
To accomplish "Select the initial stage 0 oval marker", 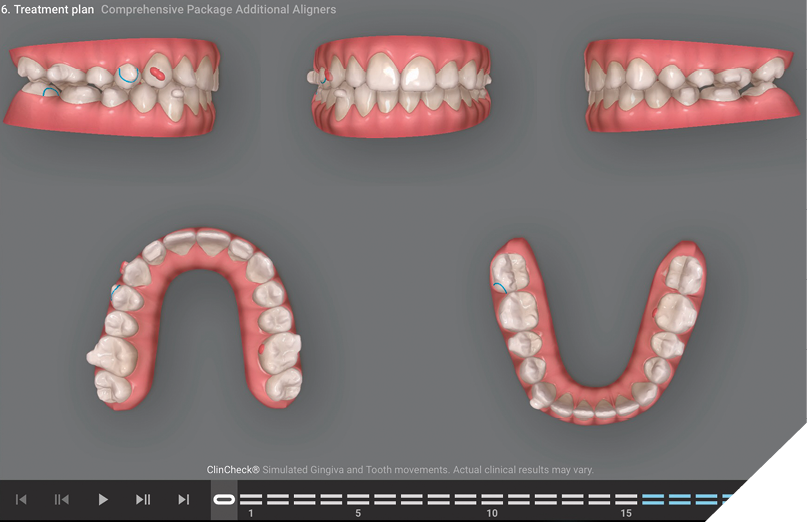I will click(x=224, y=499).
